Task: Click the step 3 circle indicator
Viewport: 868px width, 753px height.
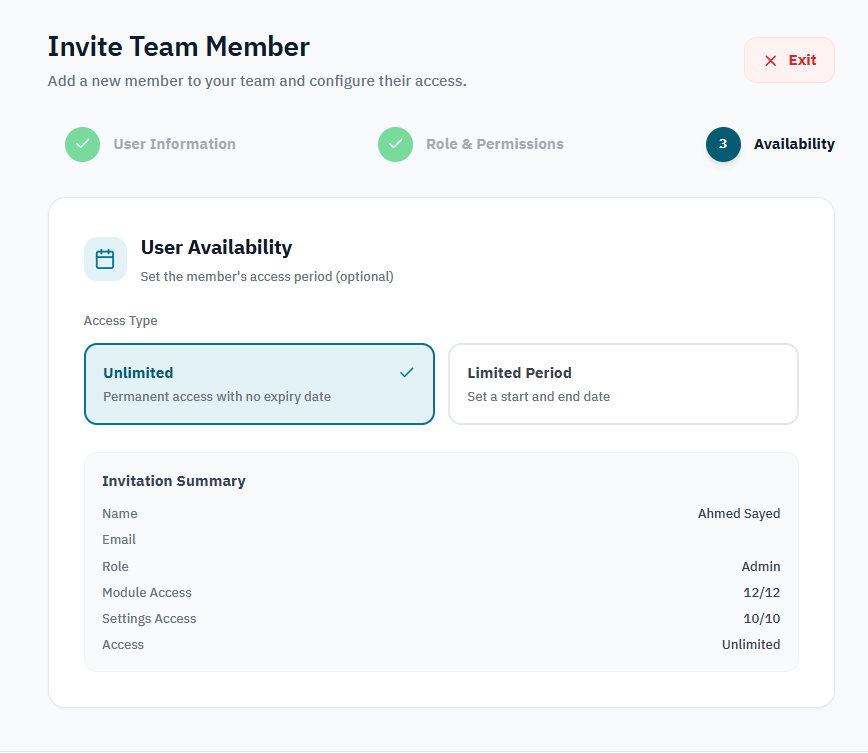Action: pos(723,144)
